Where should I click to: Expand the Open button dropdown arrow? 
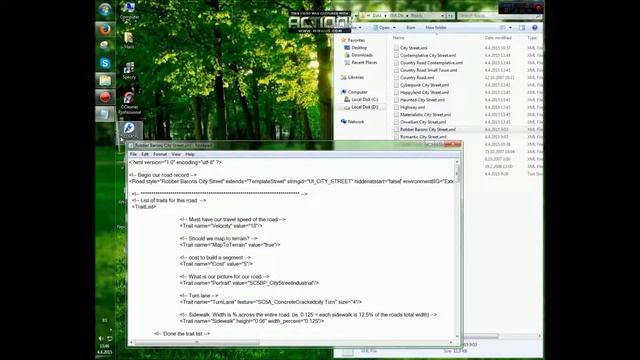[394, 27]
